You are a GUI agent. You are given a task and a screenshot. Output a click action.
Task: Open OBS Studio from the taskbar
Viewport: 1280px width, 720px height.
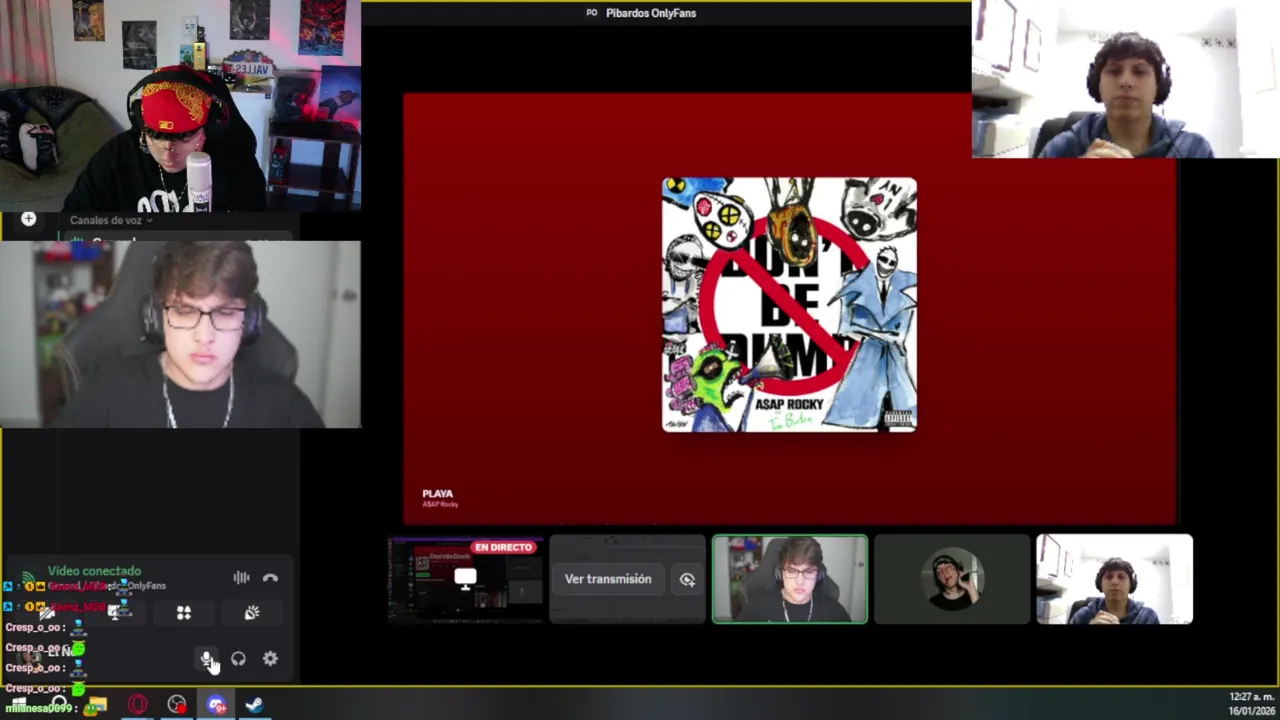pos(177,705)
